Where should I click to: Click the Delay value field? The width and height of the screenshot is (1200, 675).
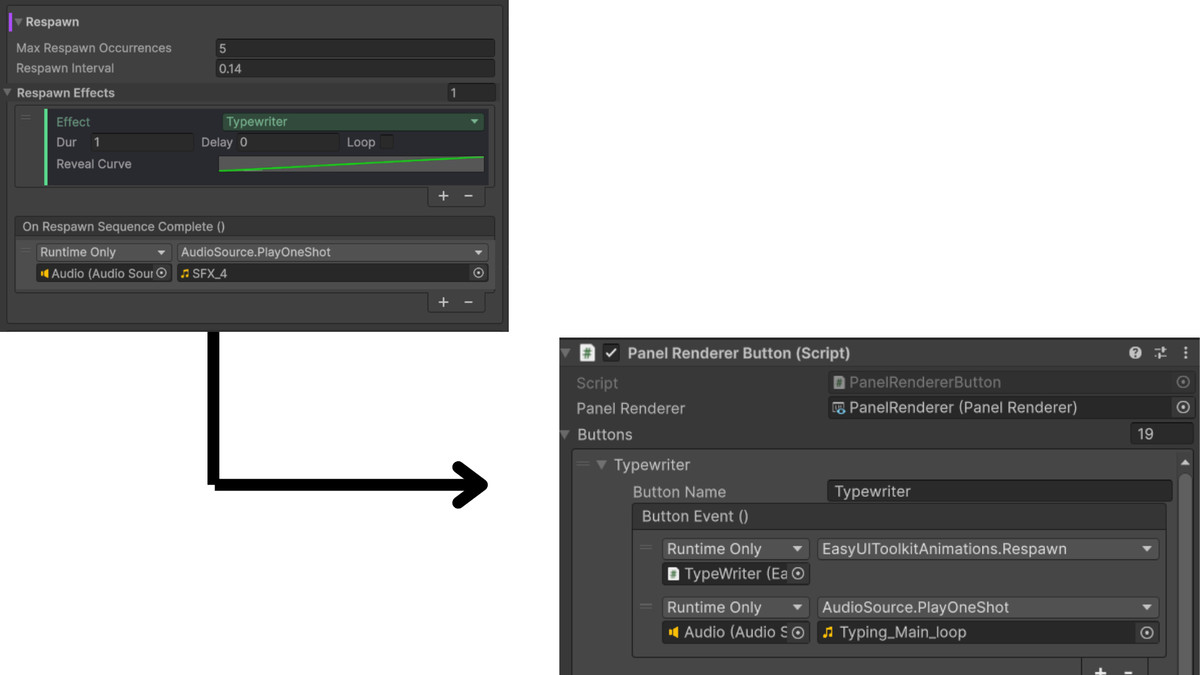[288, 143]
